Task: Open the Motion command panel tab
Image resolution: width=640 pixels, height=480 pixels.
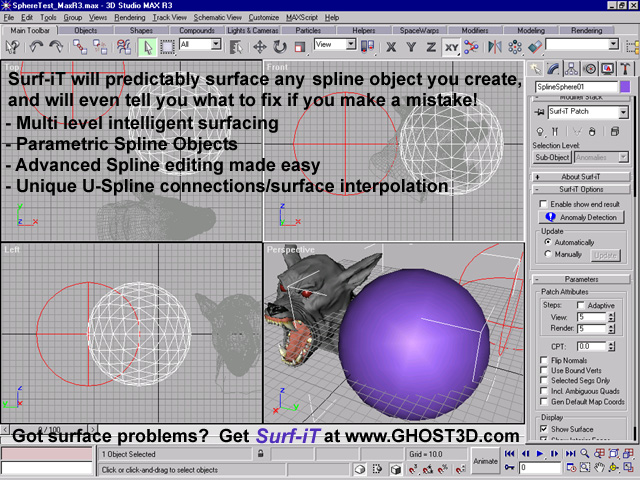Action: pyautogui.click(x=590, y=69)
